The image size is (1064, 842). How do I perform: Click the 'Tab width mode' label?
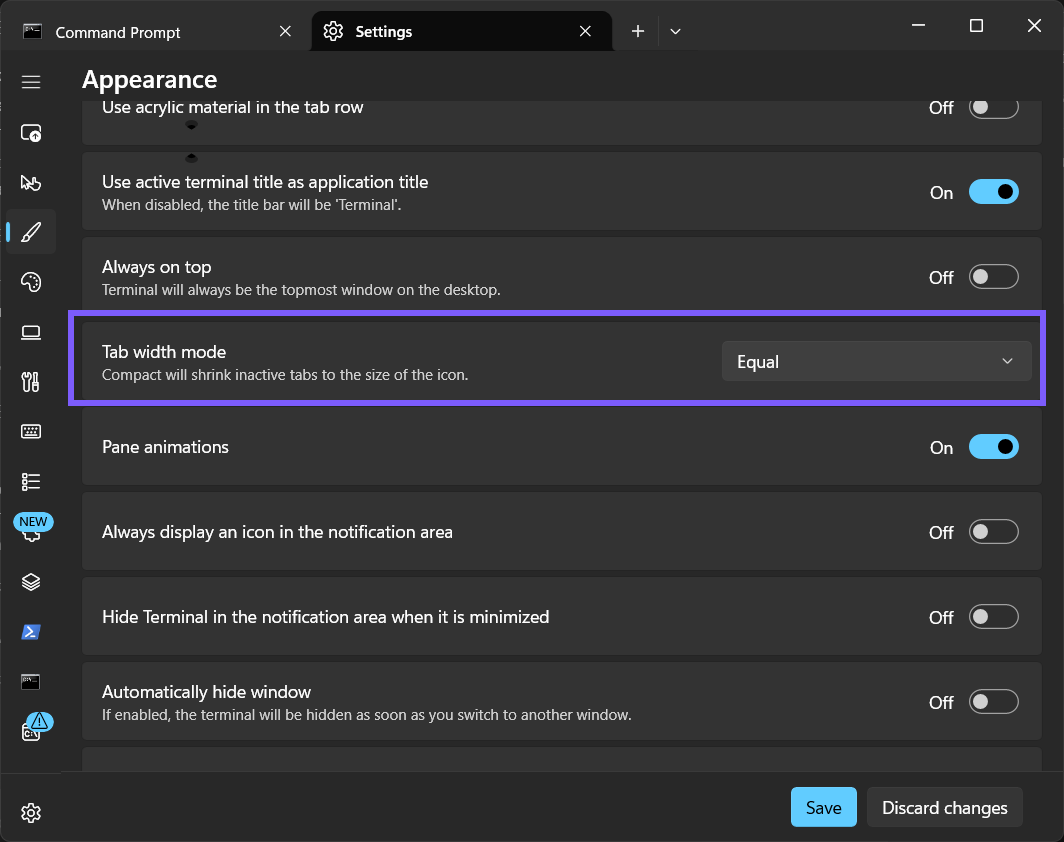pyautogui.click(x=164, y=351)
